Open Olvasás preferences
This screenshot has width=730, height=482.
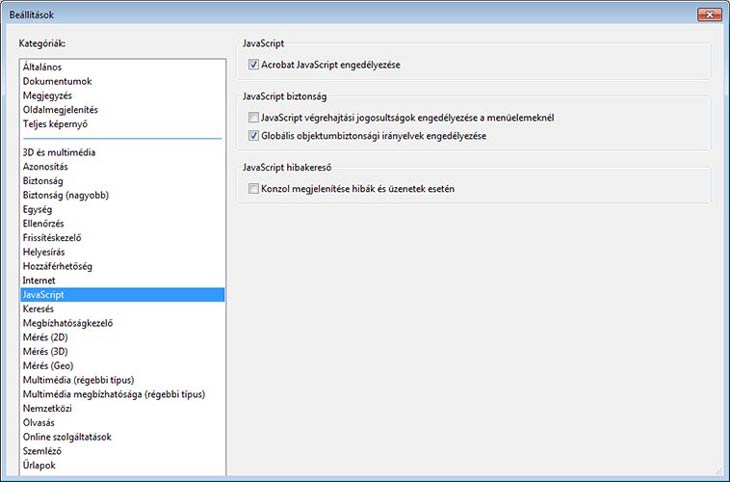[123, 423]
